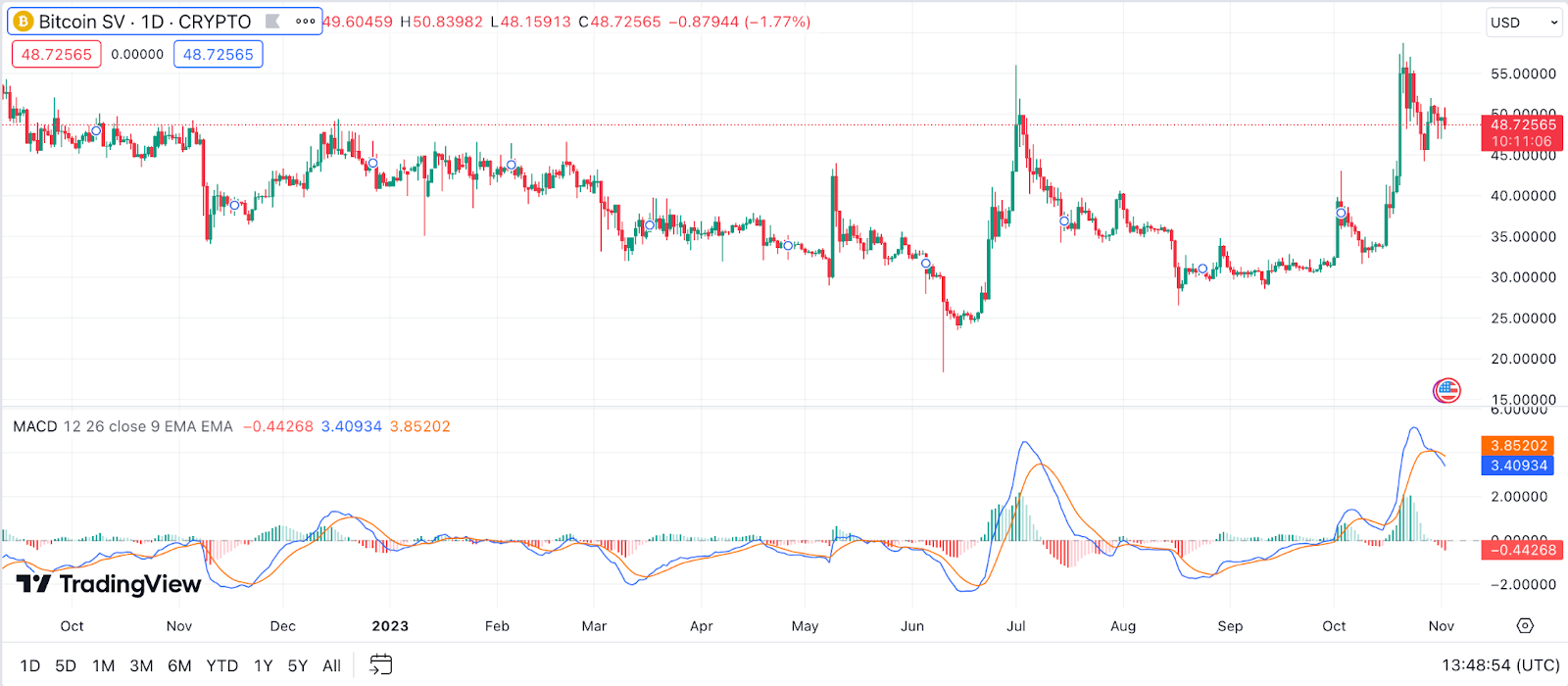Click the Bitcoin SV symbol title
The width and height of the screenshot is (1568, 686).
(145, 22)
